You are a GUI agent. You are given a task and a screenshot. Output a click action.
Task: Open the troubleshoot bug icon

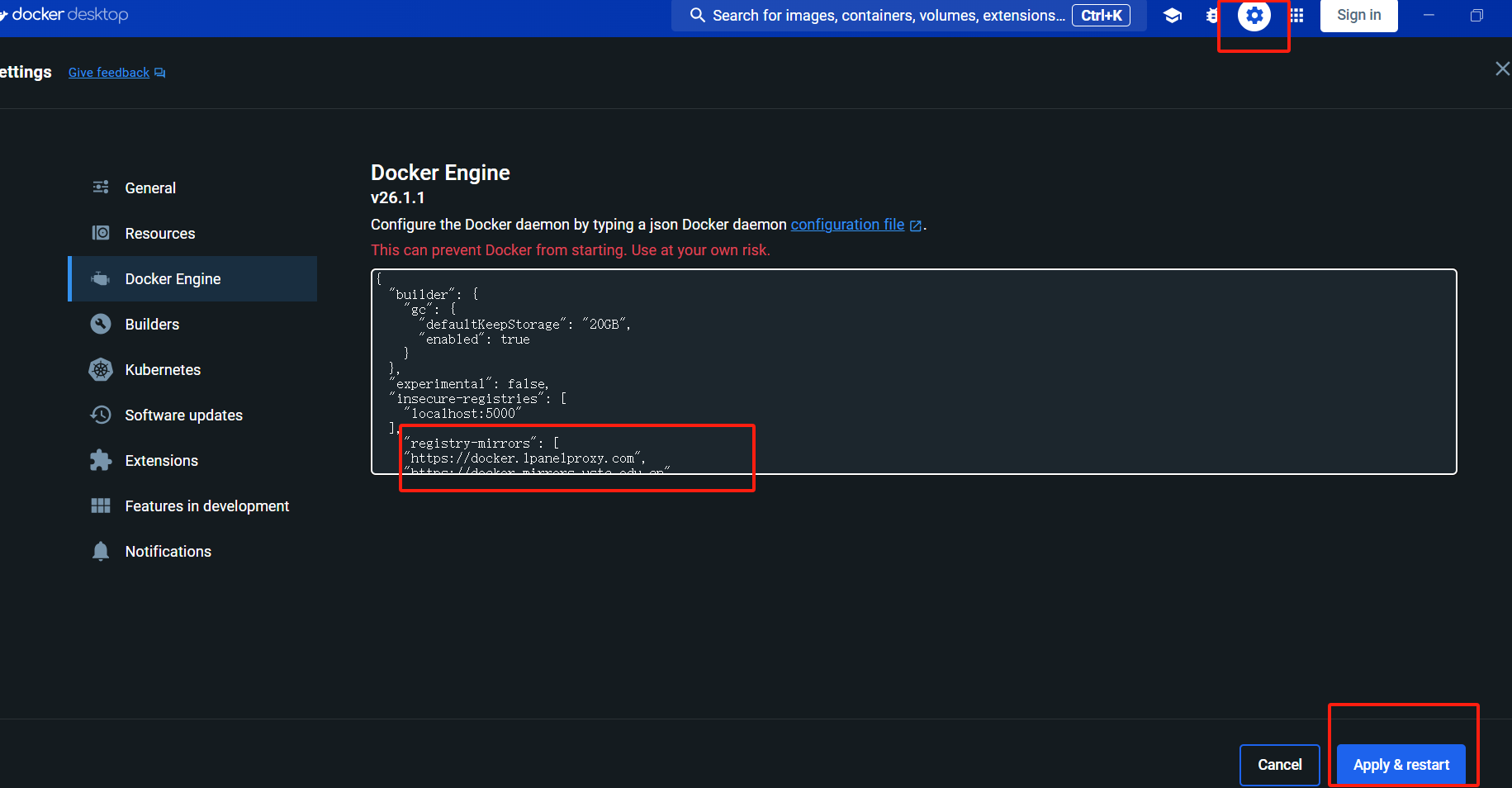tap(1212, 16)
